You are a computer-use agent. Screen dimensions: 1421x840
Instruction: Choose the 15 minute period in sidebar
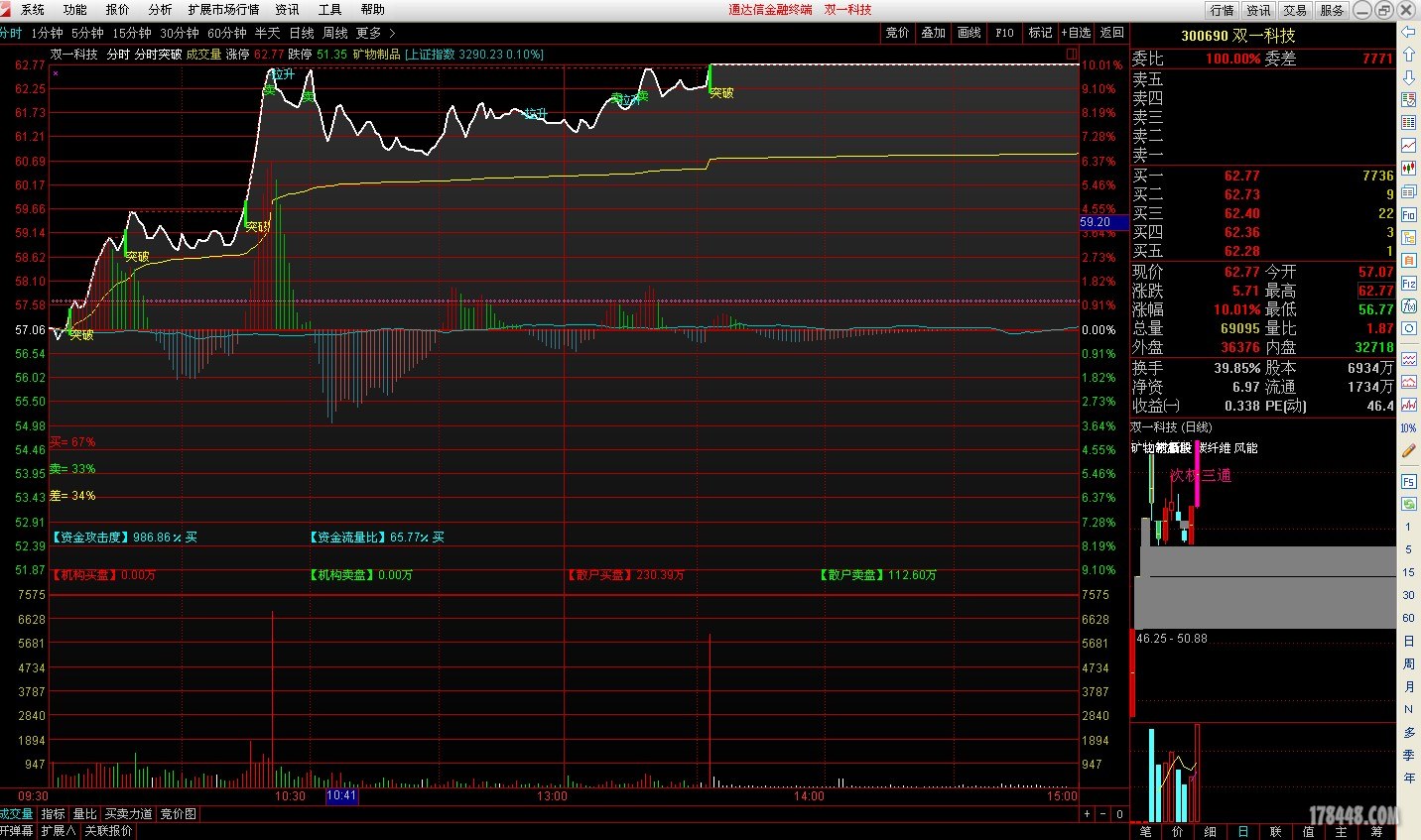[1408, 572]
